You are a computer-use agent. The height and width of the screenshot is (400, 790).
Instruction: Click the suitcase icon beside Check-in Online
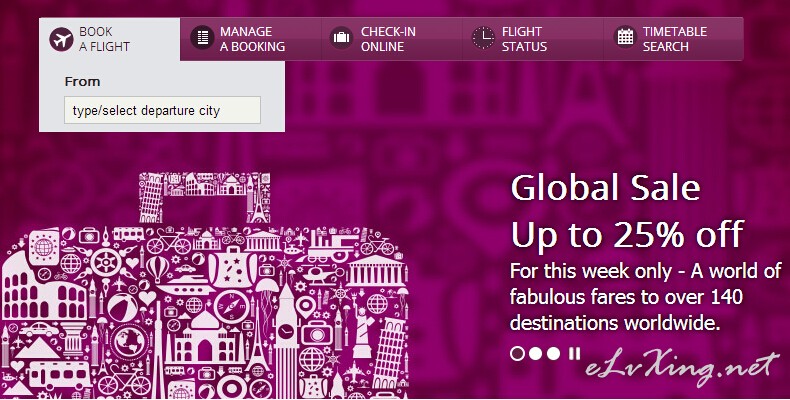tap(342, 38)
